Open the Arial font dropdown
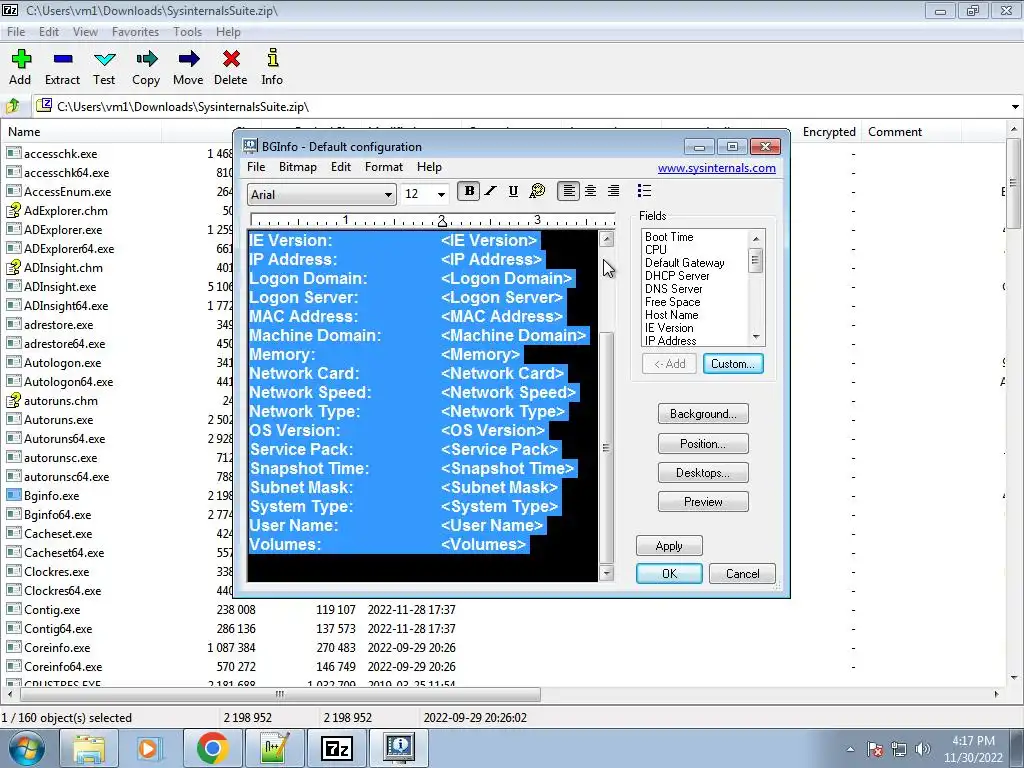 click(388, 195)
